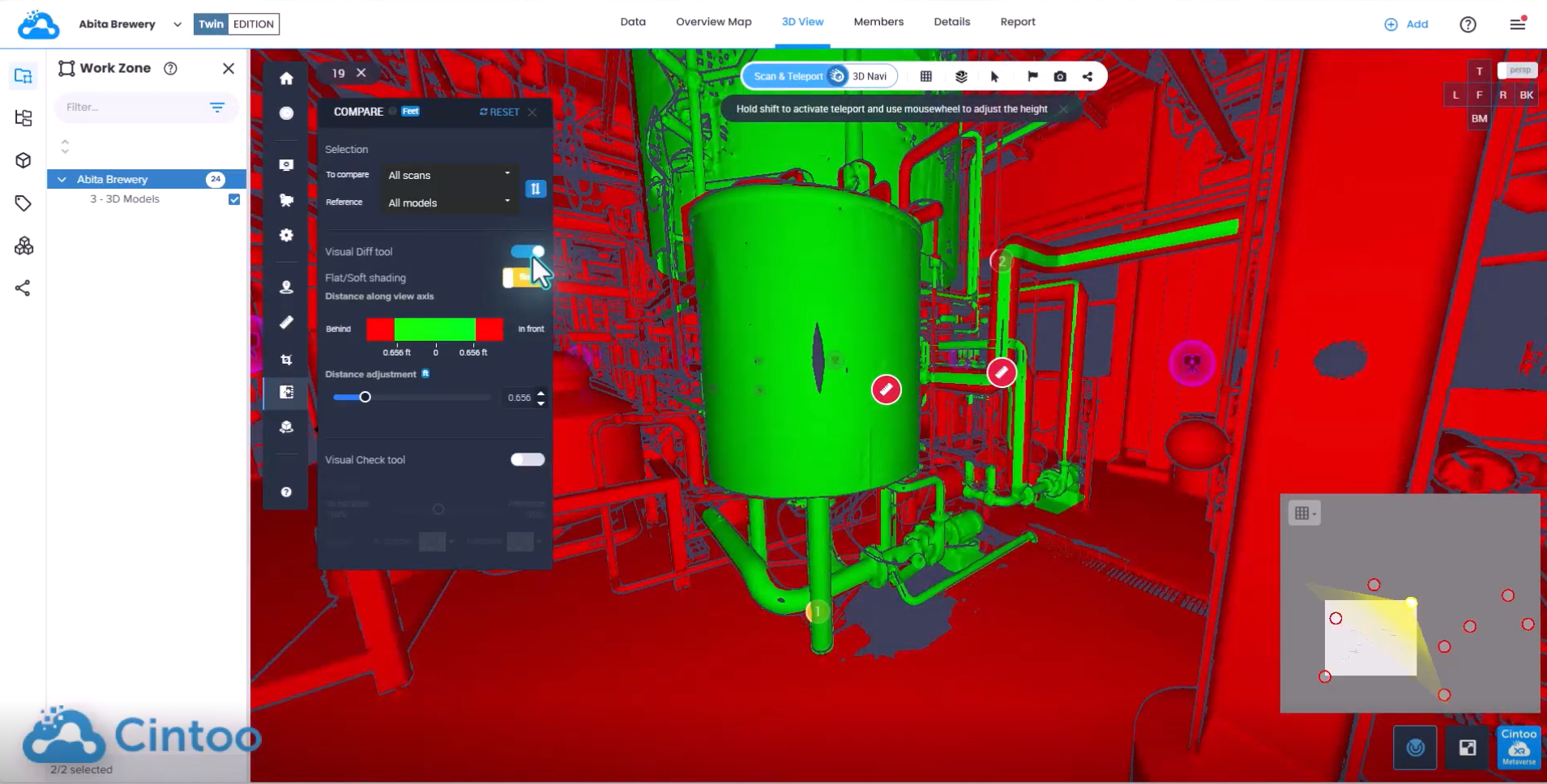Take a screenshot with the camera icon
The width and height of the screenshot is (1547, 784).
pyautogui.click(x=1060, y=76)
